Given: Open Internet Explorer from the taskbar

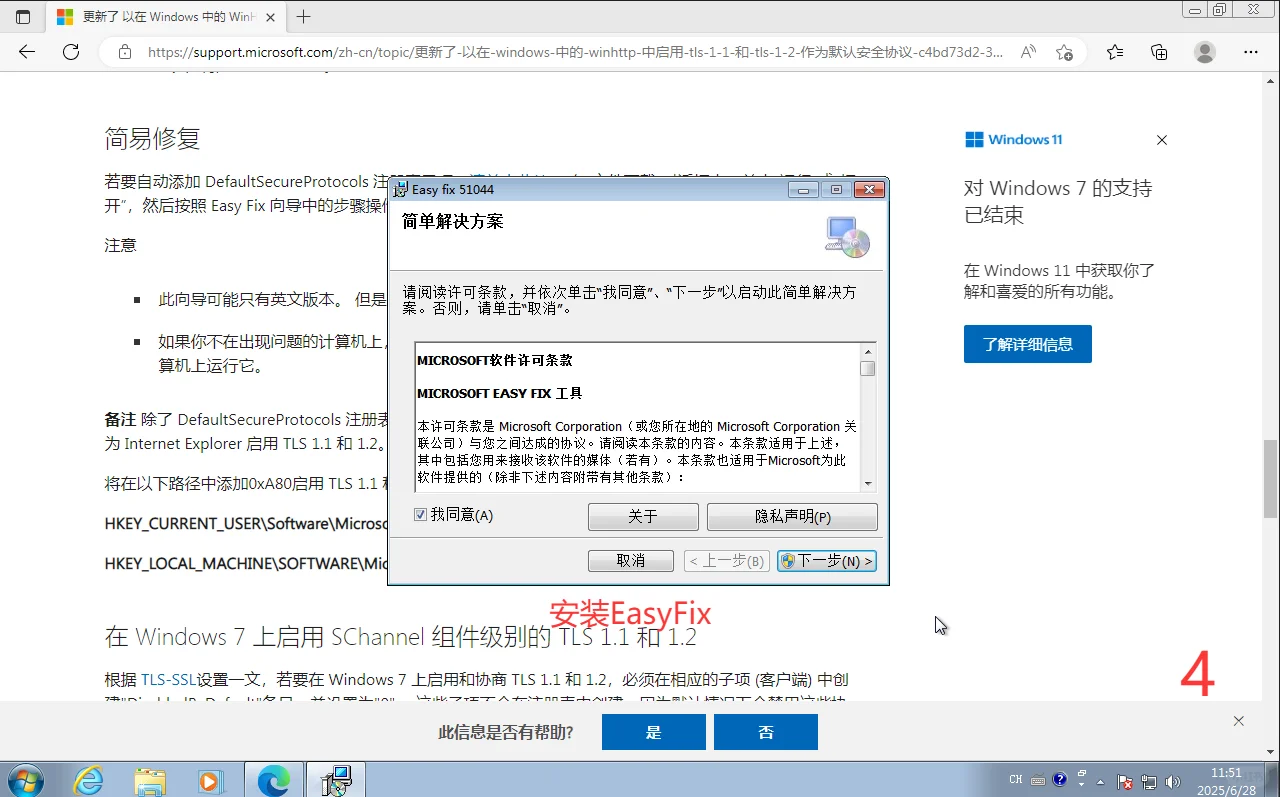Looking at the screenshot, I should pos(88,779).
